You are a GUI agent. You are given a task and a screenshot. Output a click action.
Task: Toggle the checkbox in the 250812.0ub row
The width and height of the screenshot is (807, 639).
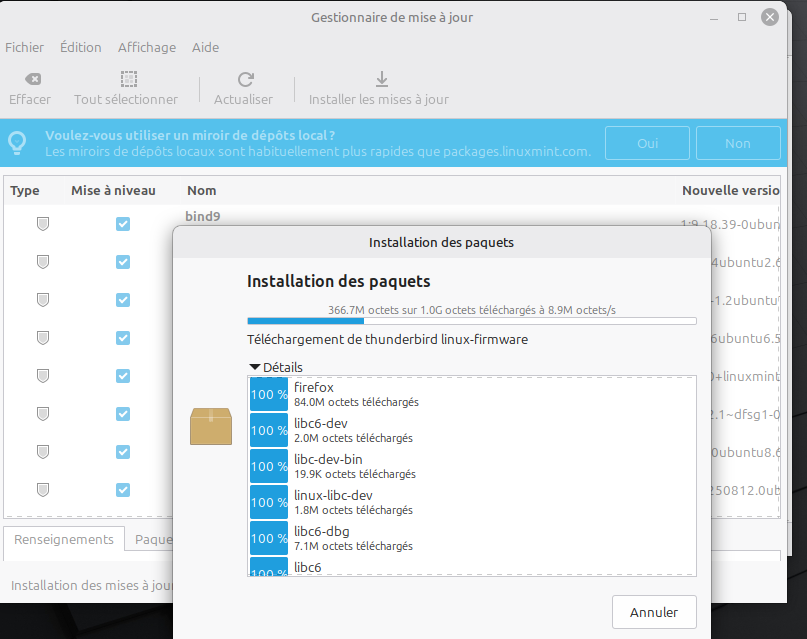[x=122, y=490]
